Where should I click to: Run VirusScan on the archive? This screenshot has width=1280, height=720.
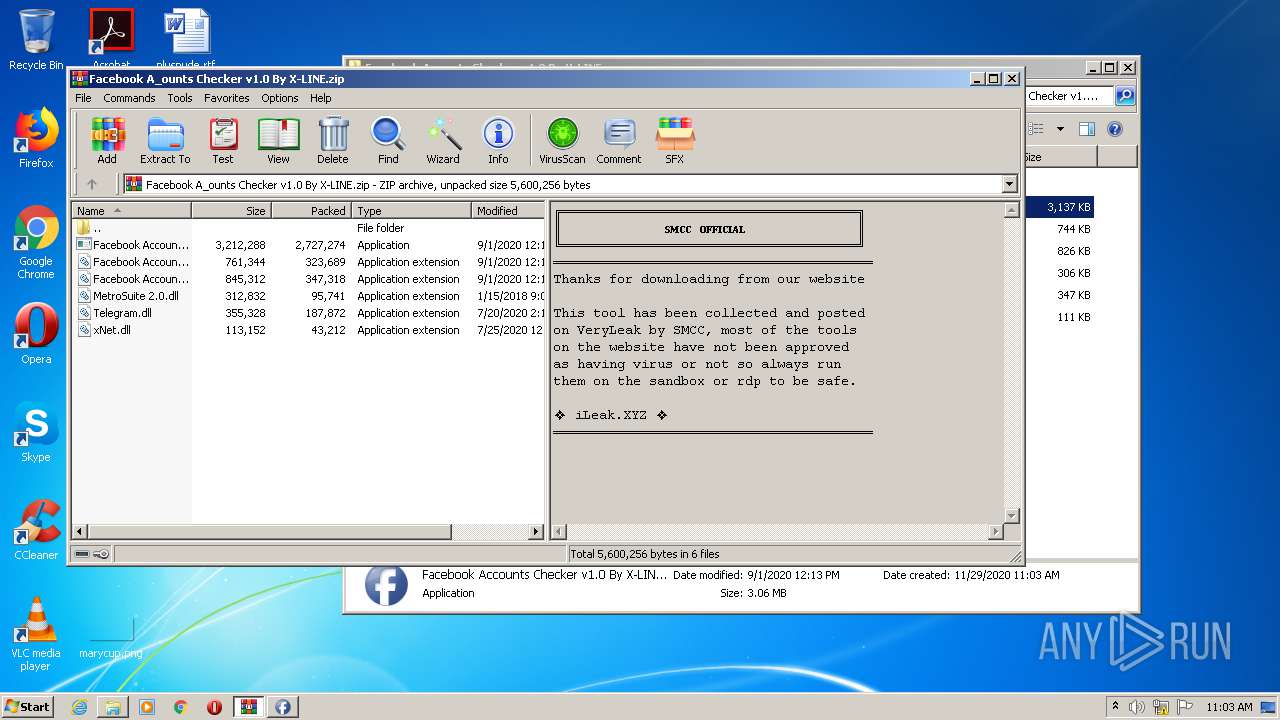click(562, 141)
